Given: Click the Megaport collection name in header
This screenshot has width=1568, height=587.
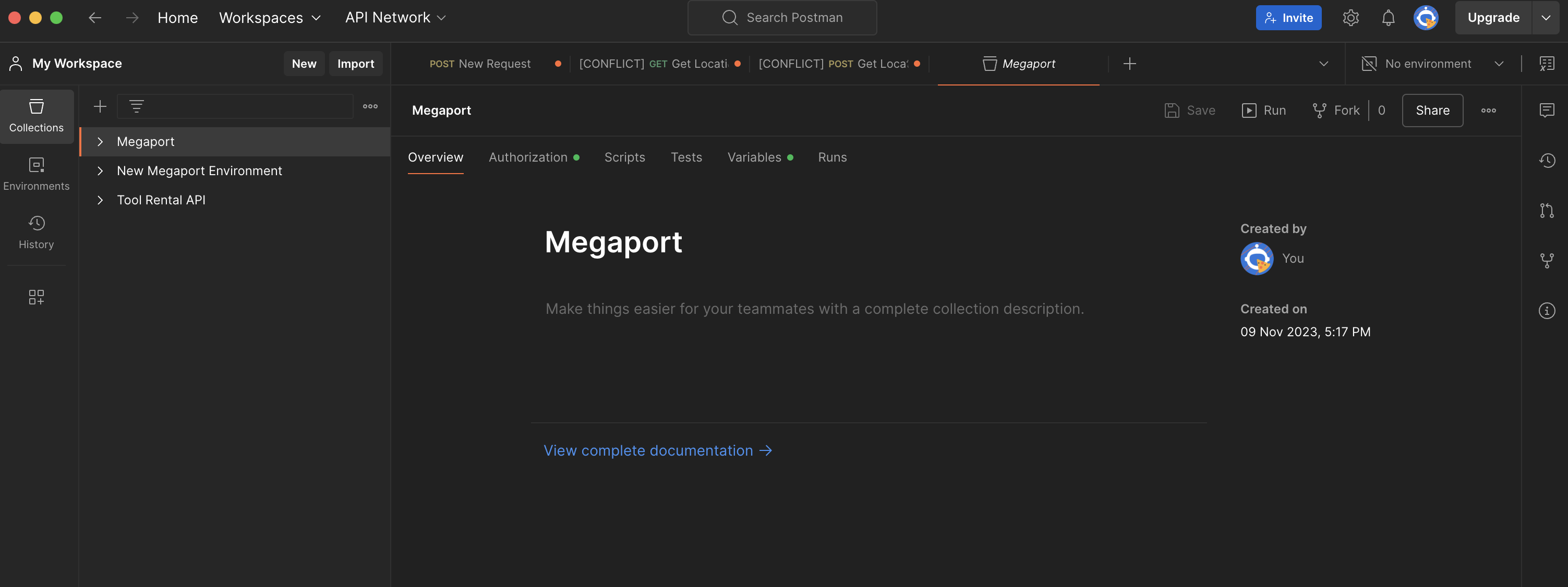Looking at the screenshot, I should pyautogui.click(x=441, y=110).
